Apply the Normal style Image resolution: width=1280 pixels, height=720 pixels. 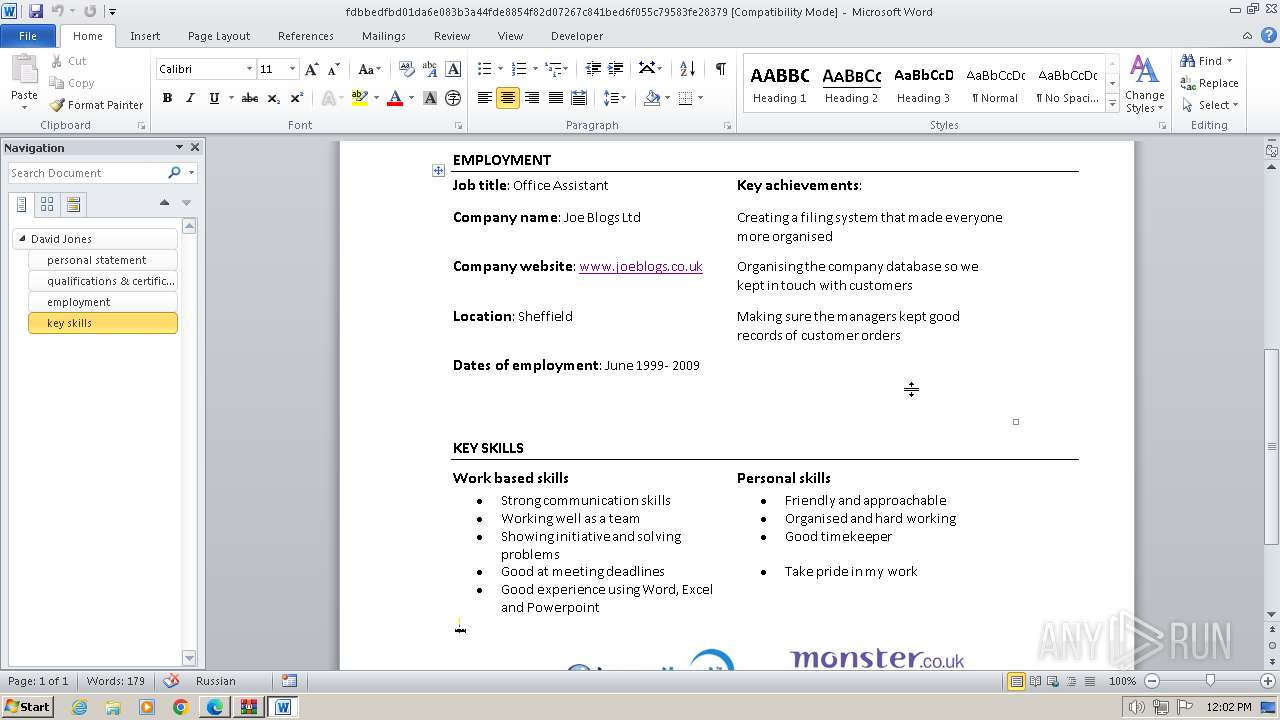(x=996, y=83)
